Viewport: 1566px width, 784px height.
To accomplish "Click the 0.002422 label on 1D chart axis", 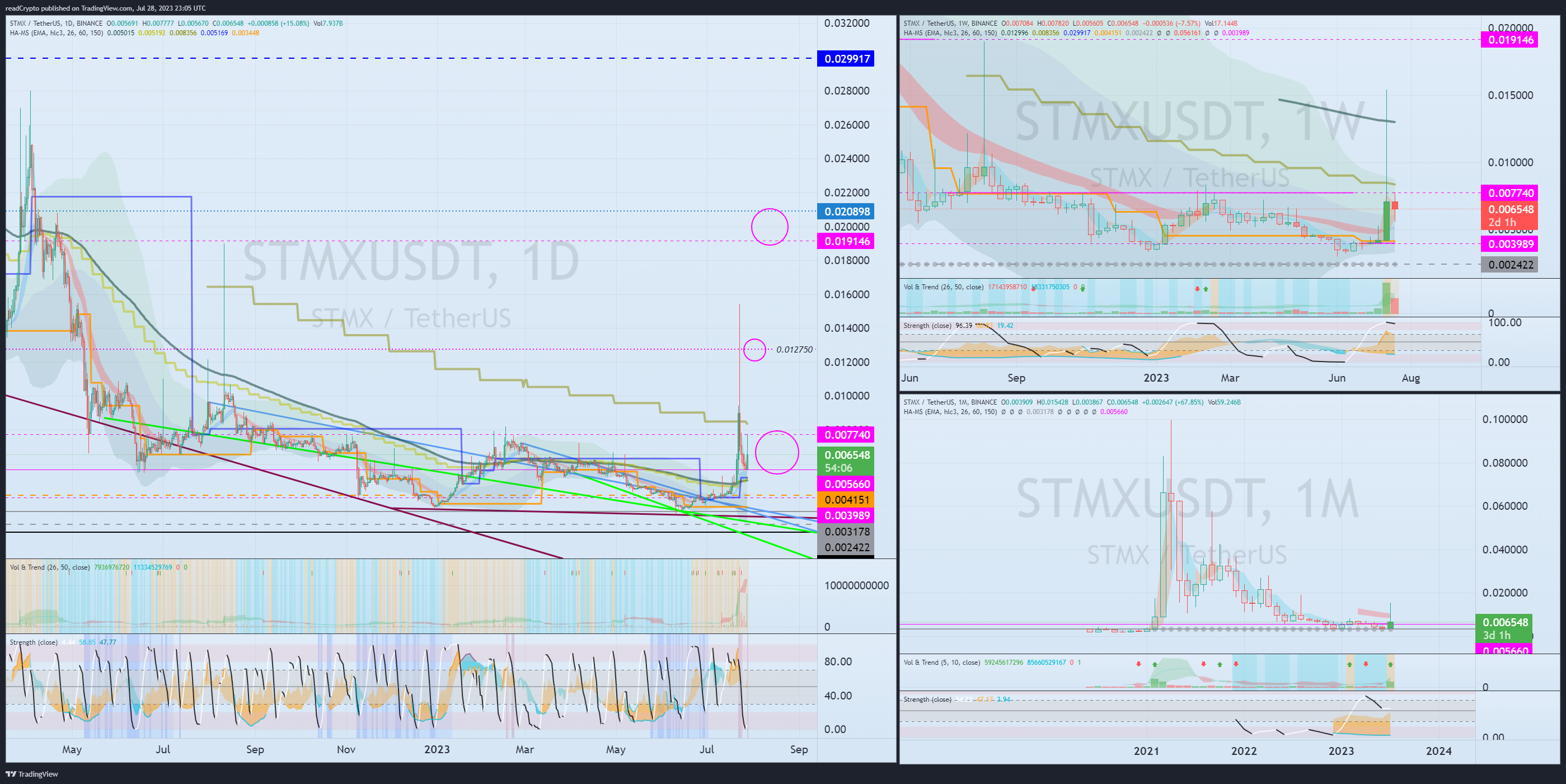I will [x=846, y=547].
